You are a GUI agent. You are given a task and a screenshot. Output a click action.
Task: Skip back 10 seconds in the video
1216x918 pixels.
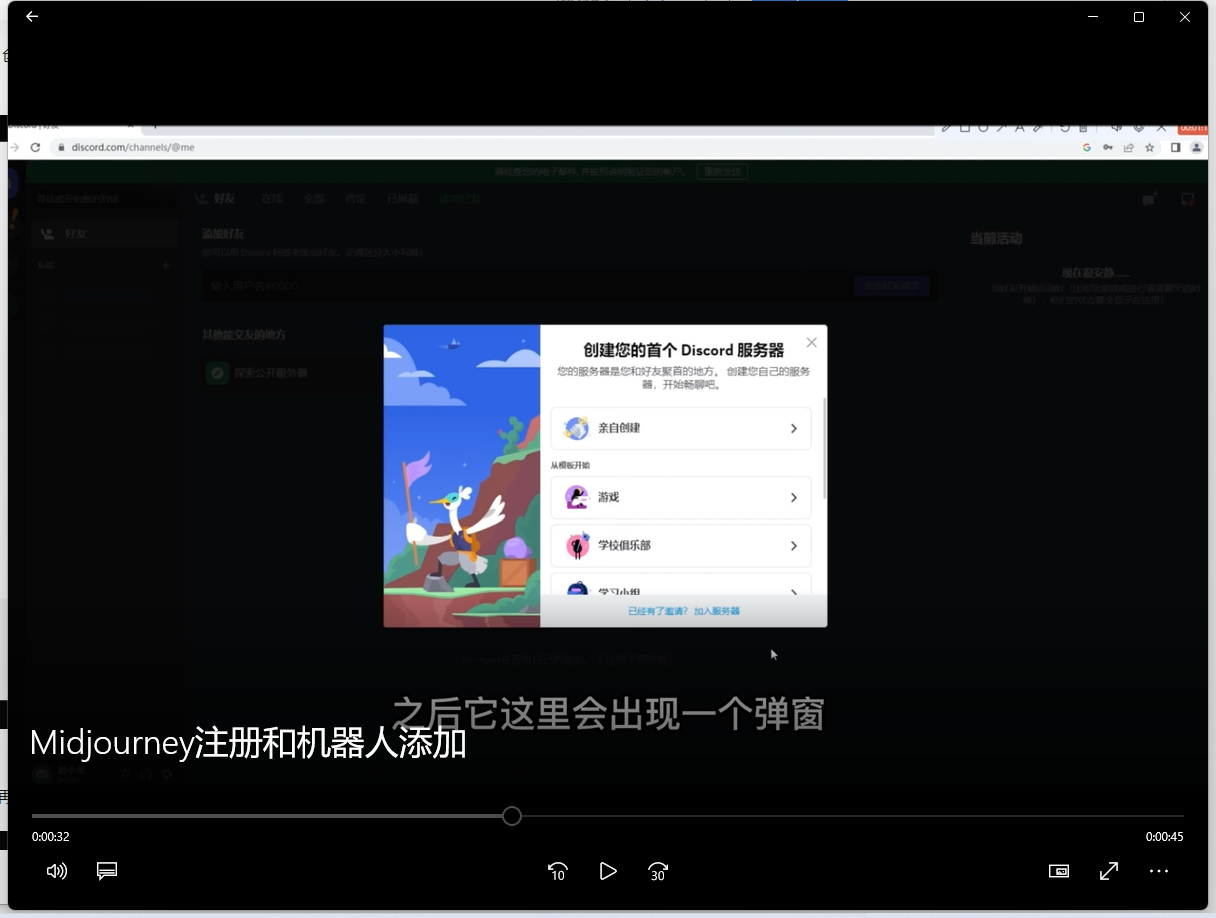point(557,871)
